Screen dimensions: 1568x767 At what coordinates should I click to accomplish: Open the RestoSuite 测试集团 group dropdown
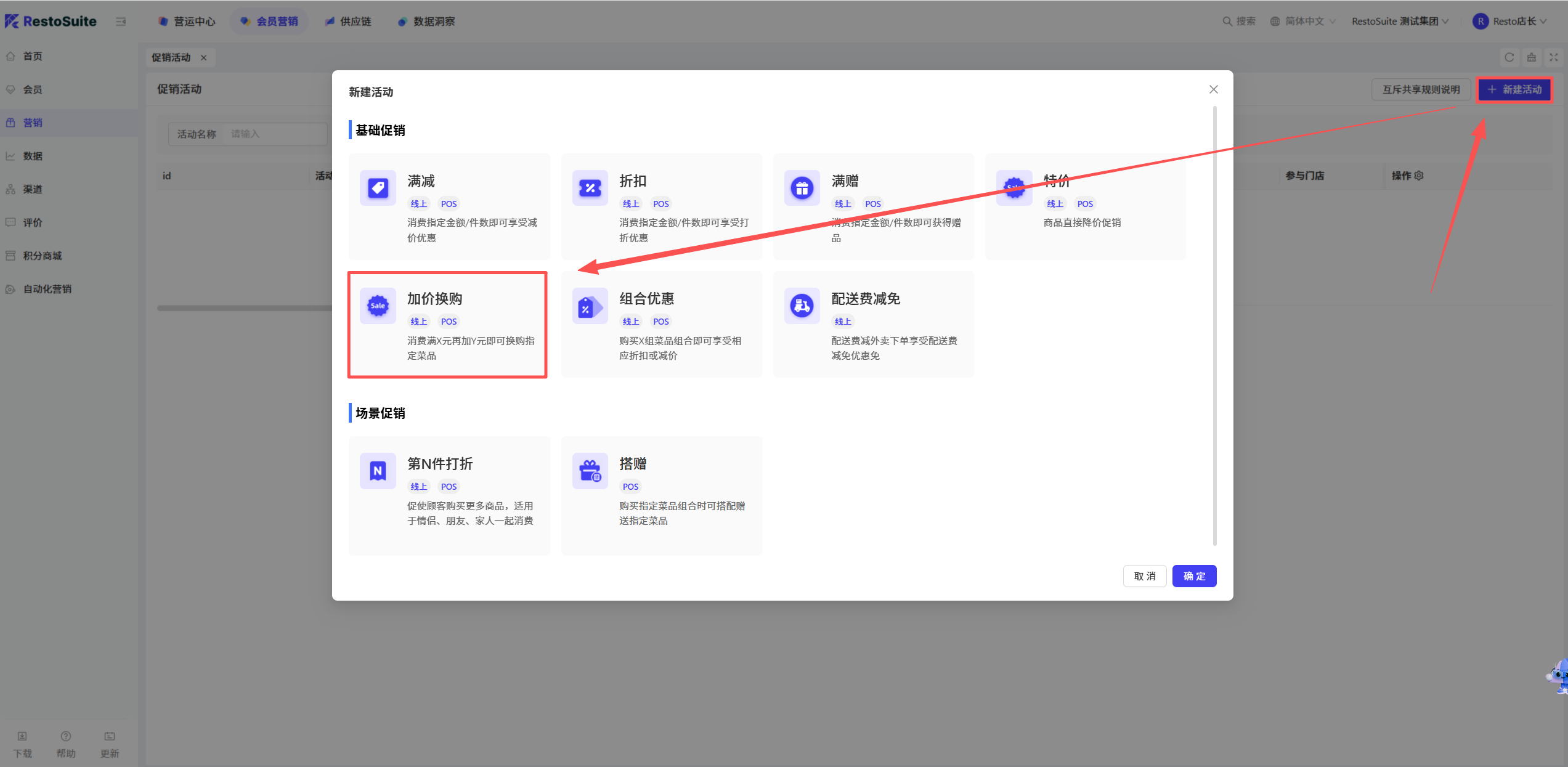point(1400,22)
